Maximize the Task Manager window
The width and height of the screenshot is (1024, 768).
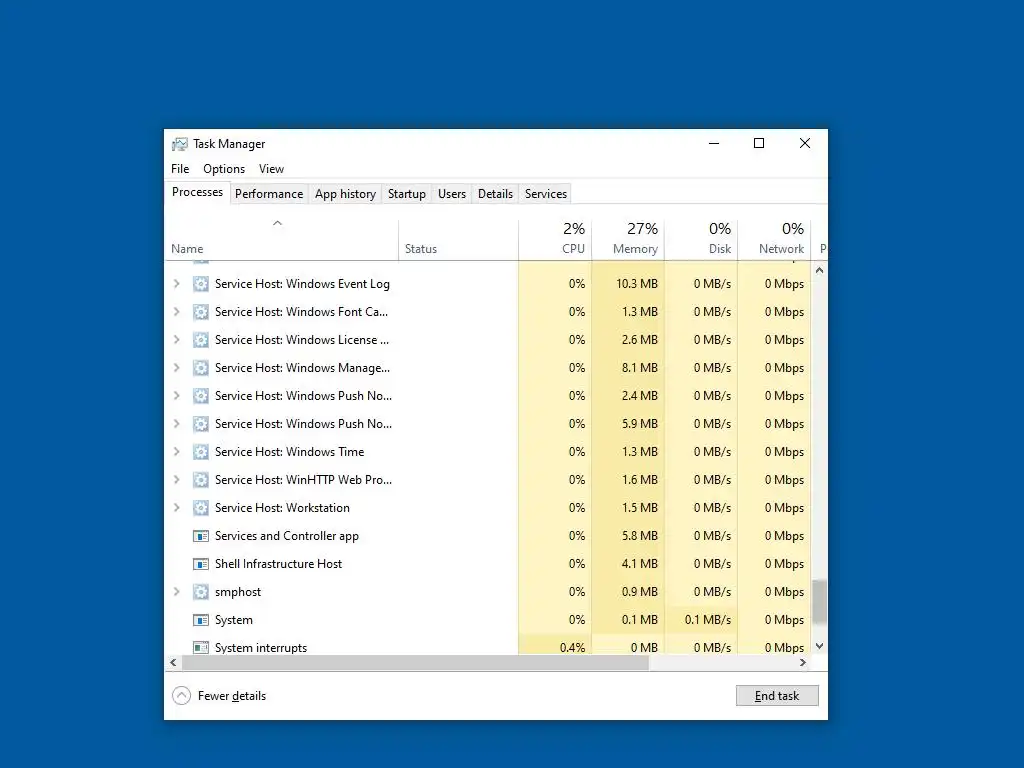pyautogui.click(x=759, y=144)
